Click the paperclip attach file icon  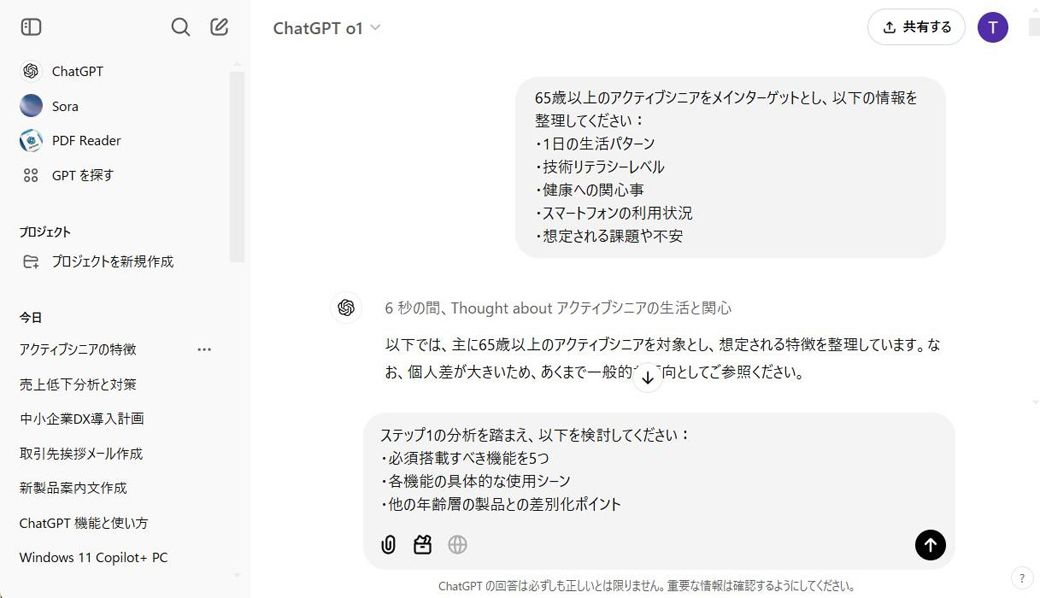pyautogui.click(x=389, y=545)
